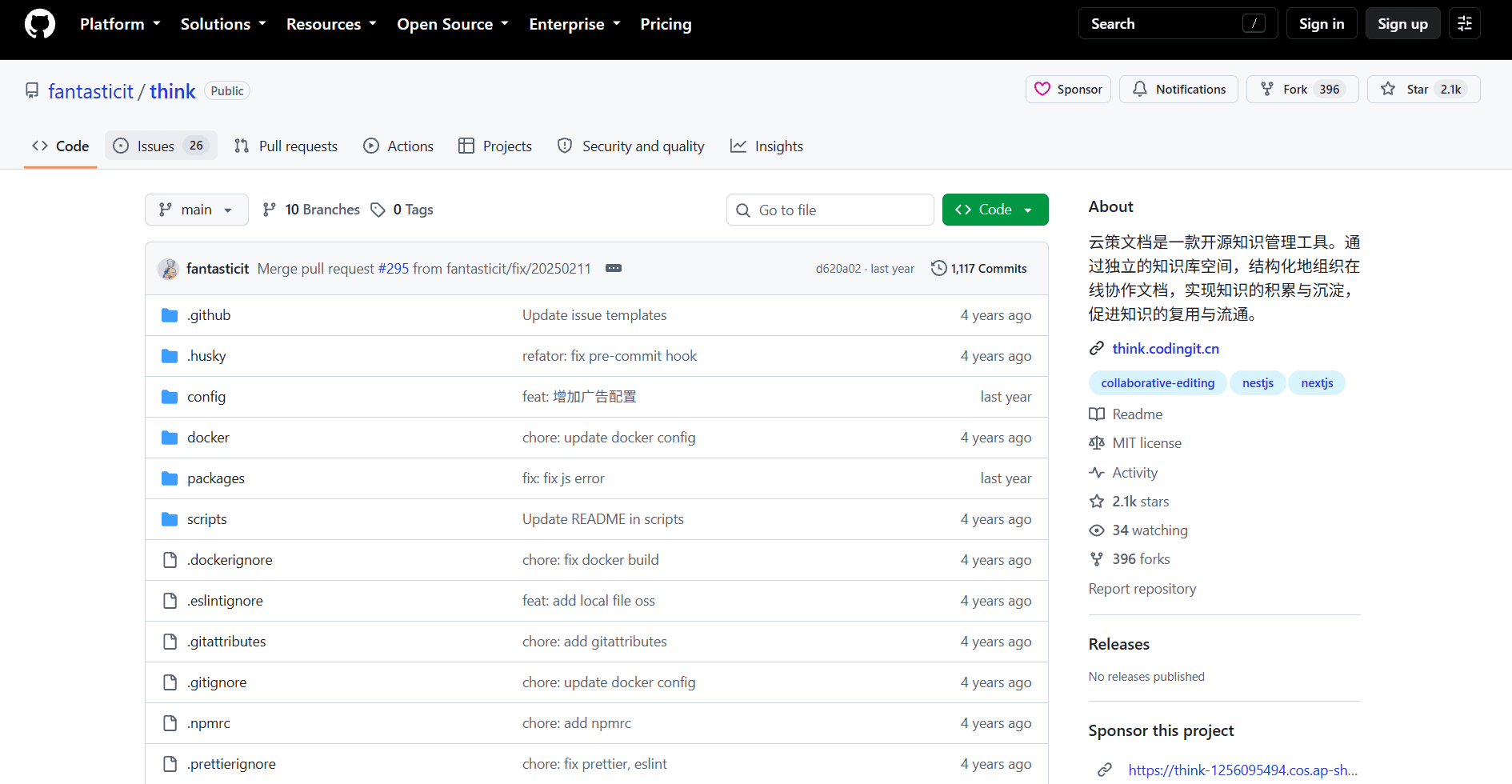The image size is (1512, 784).
Task: Open the 10 Branches list
Action: tap(311, 210)
